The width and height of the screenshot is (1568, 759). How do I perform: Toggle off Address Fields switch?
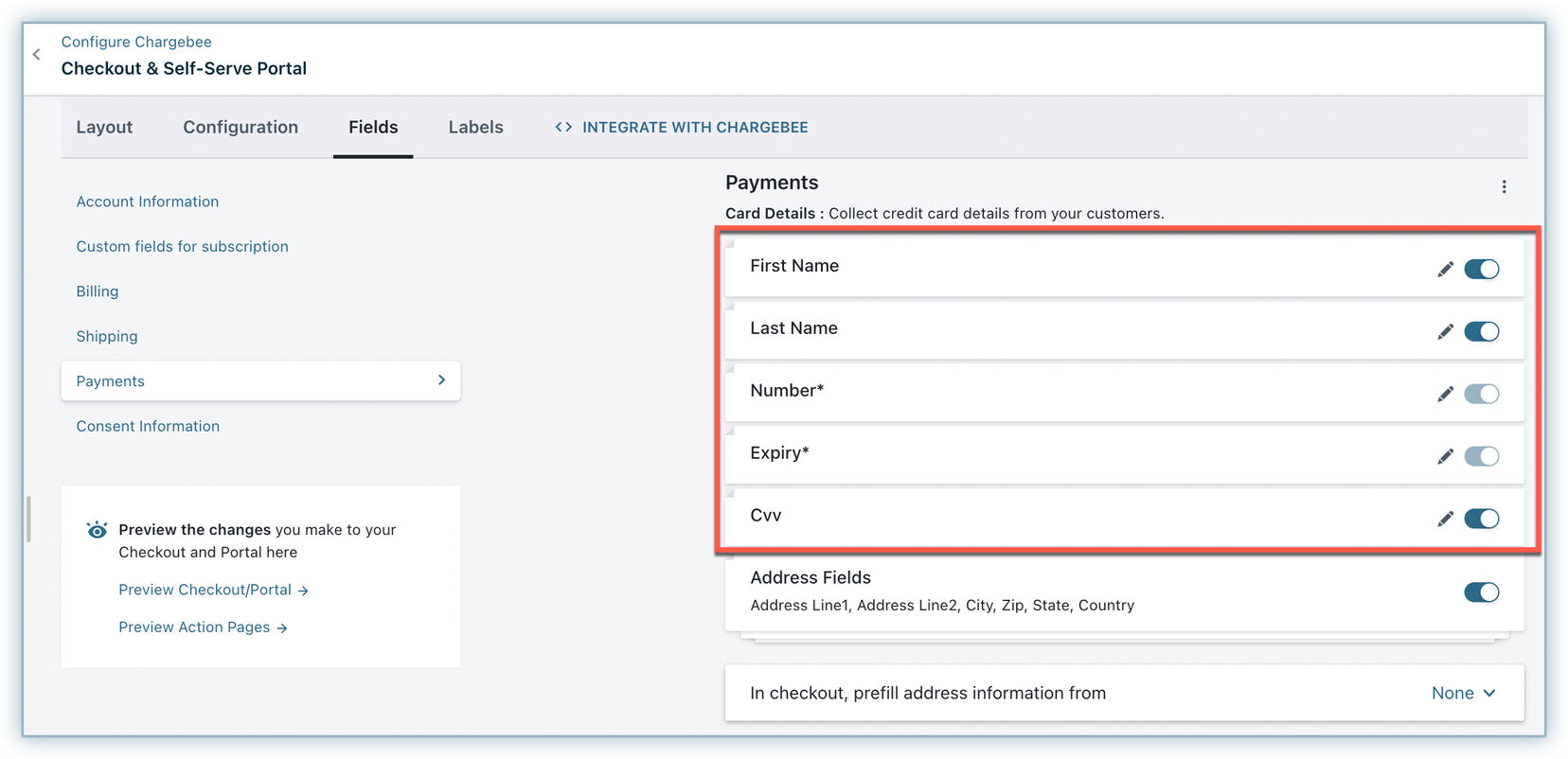point(1481,592)
